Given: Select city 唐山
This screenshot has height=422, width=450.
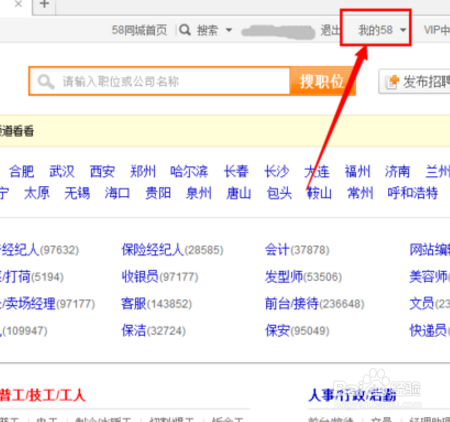Looking at the screenshot, I should [x=239, y=193].
